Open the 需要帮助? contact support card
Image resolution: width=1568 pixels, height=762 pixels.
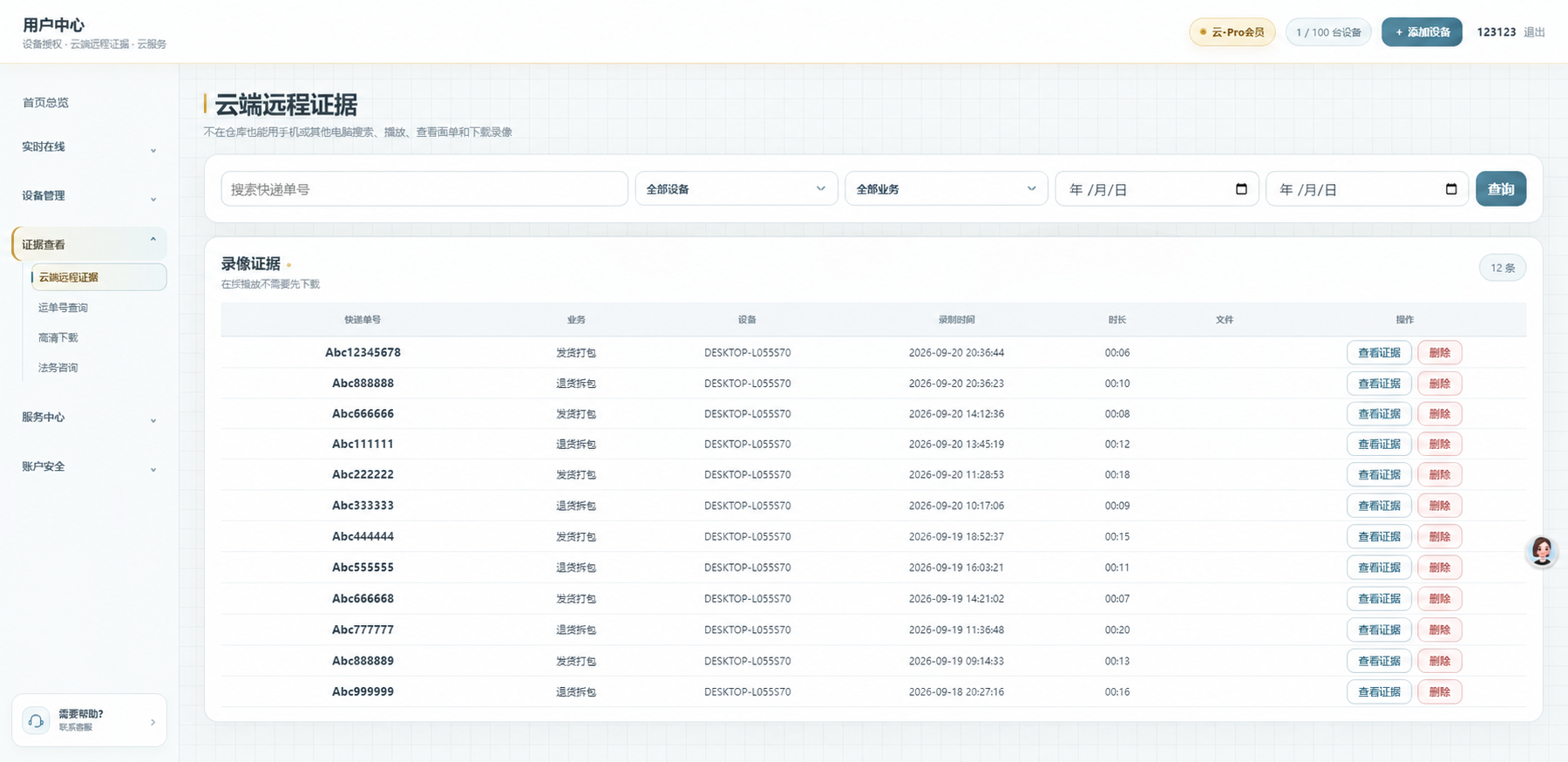(x=89, y=720)
